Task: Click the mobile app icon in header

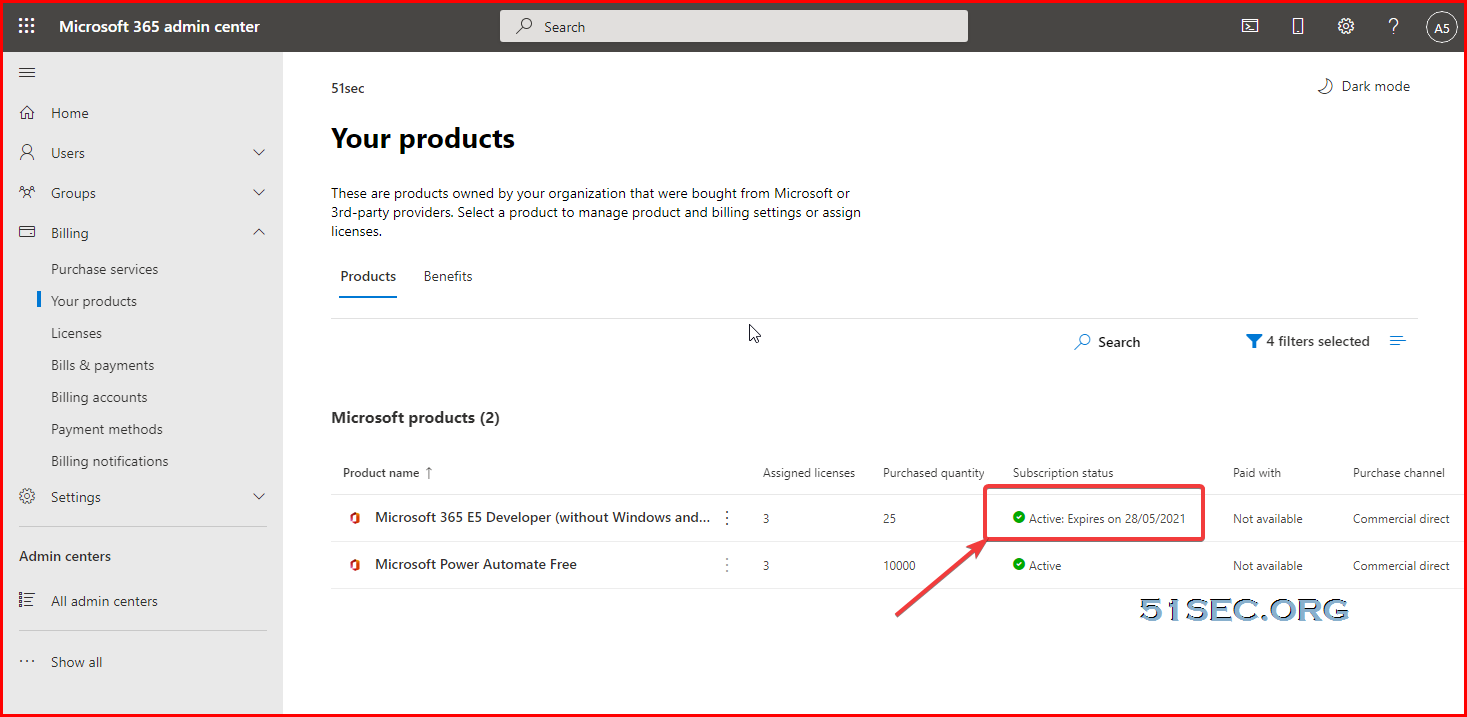Action: [1298, 27]
